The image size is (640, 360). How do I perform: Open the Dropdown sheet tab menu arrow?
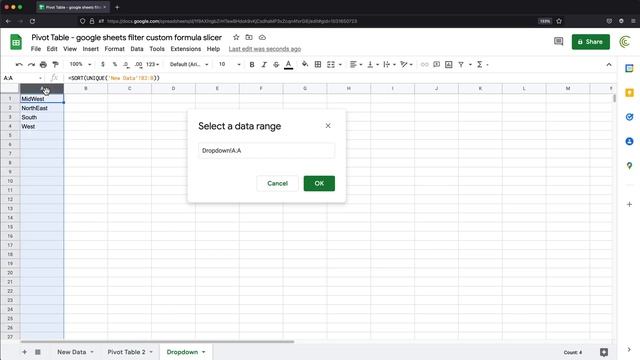pyautogui.click(x=204, y=352)
